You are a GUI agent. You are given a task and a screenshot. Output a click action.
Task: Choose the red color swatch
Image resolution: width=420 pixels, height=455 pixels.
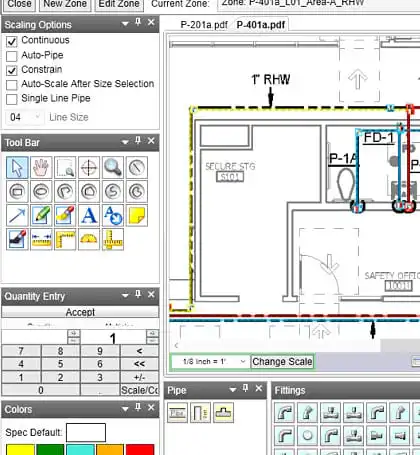pyautogui.click(x=140, y=450)
